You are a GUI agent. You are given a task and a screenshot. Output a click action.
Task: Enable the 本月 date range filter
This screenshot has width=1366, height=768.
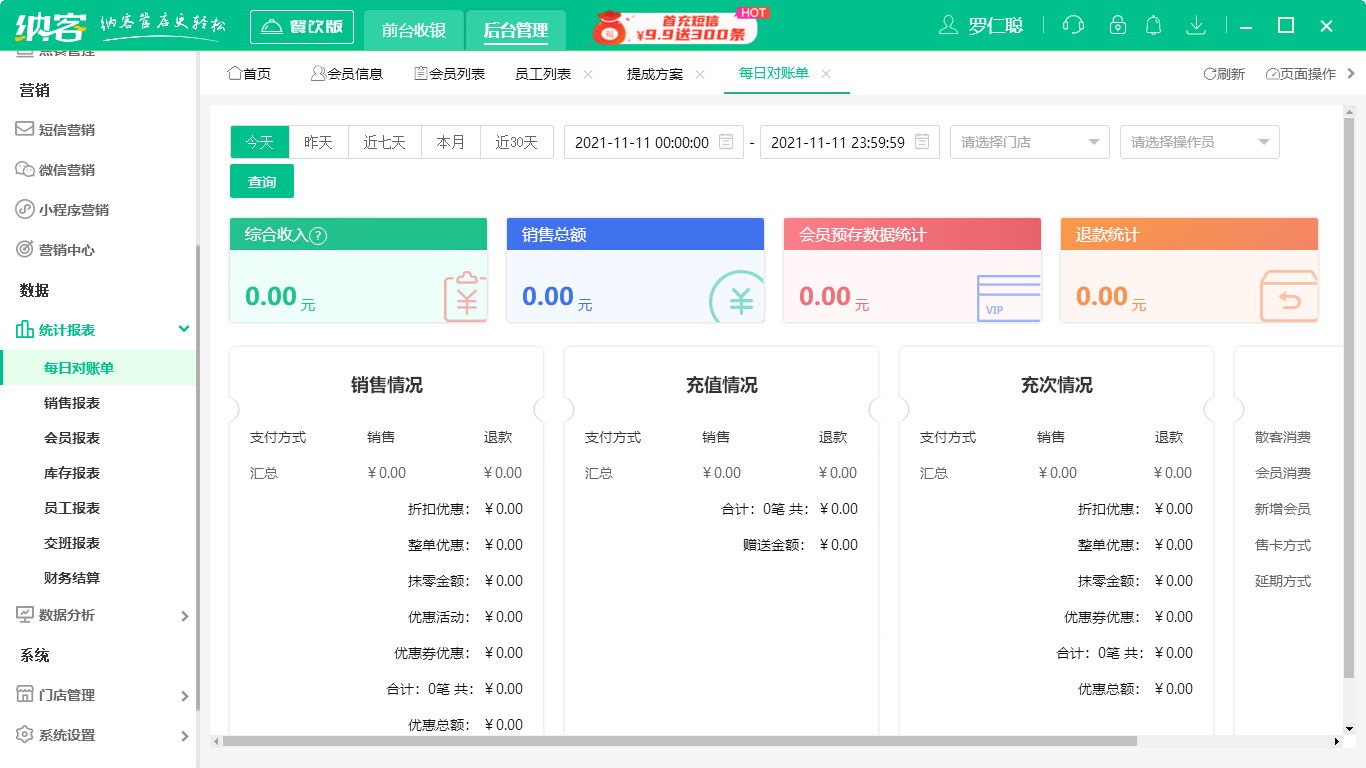point(450,142)
